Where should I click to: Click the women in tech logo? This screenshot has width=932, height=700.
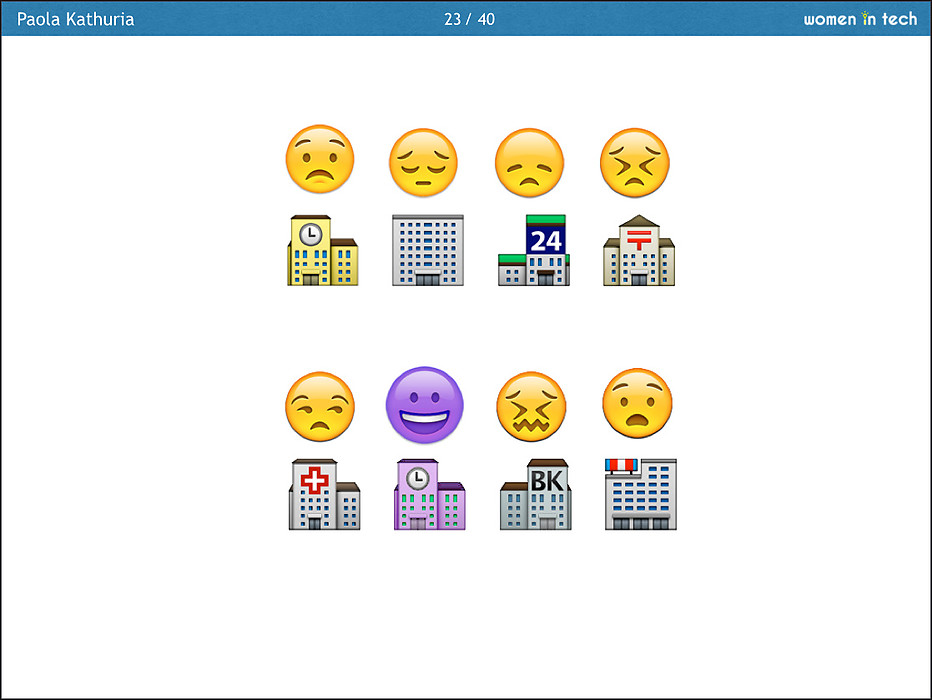[x=860, y=19]
